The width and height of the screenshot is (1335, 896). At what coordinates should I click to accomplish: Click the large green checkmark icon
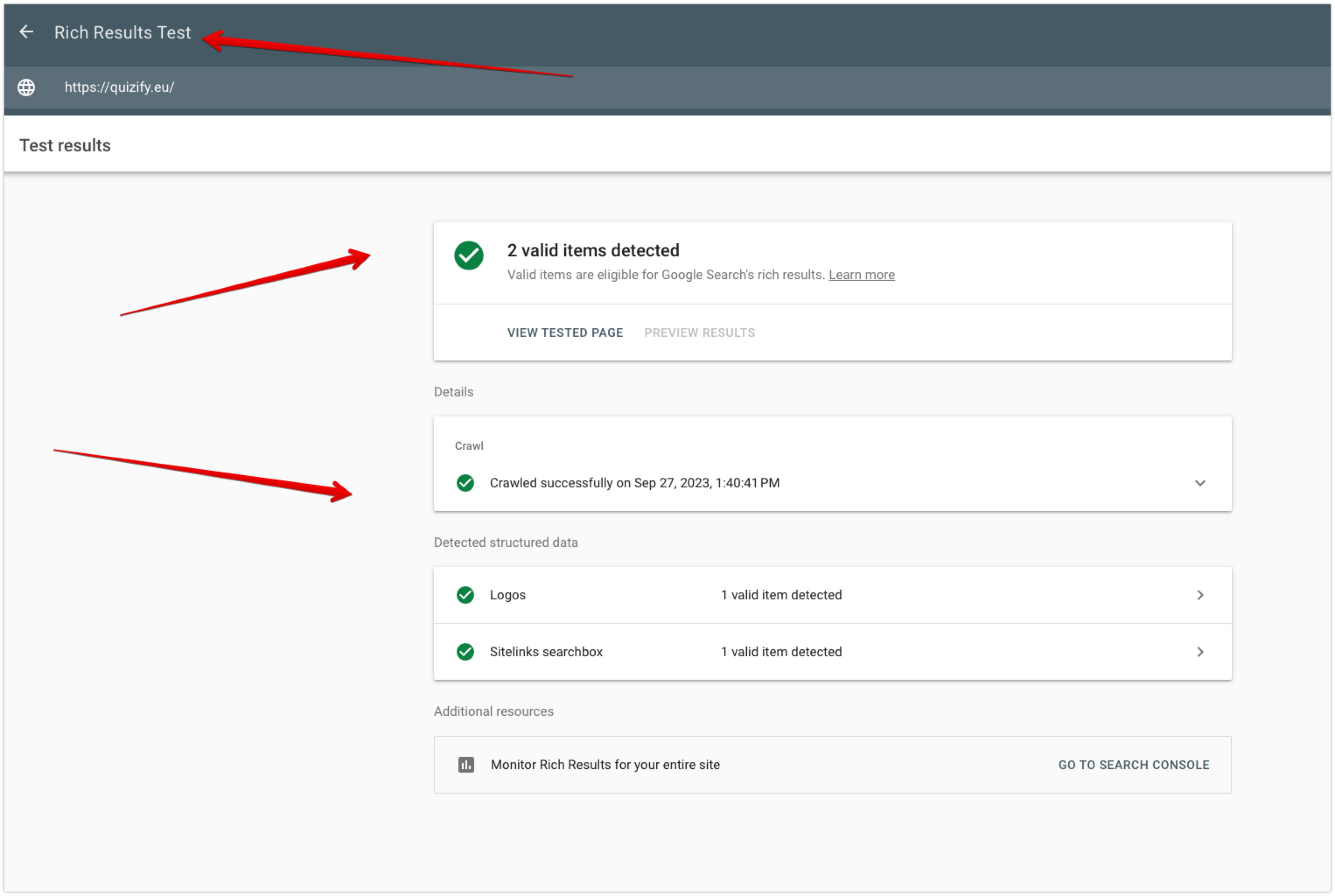pos(468,255)
